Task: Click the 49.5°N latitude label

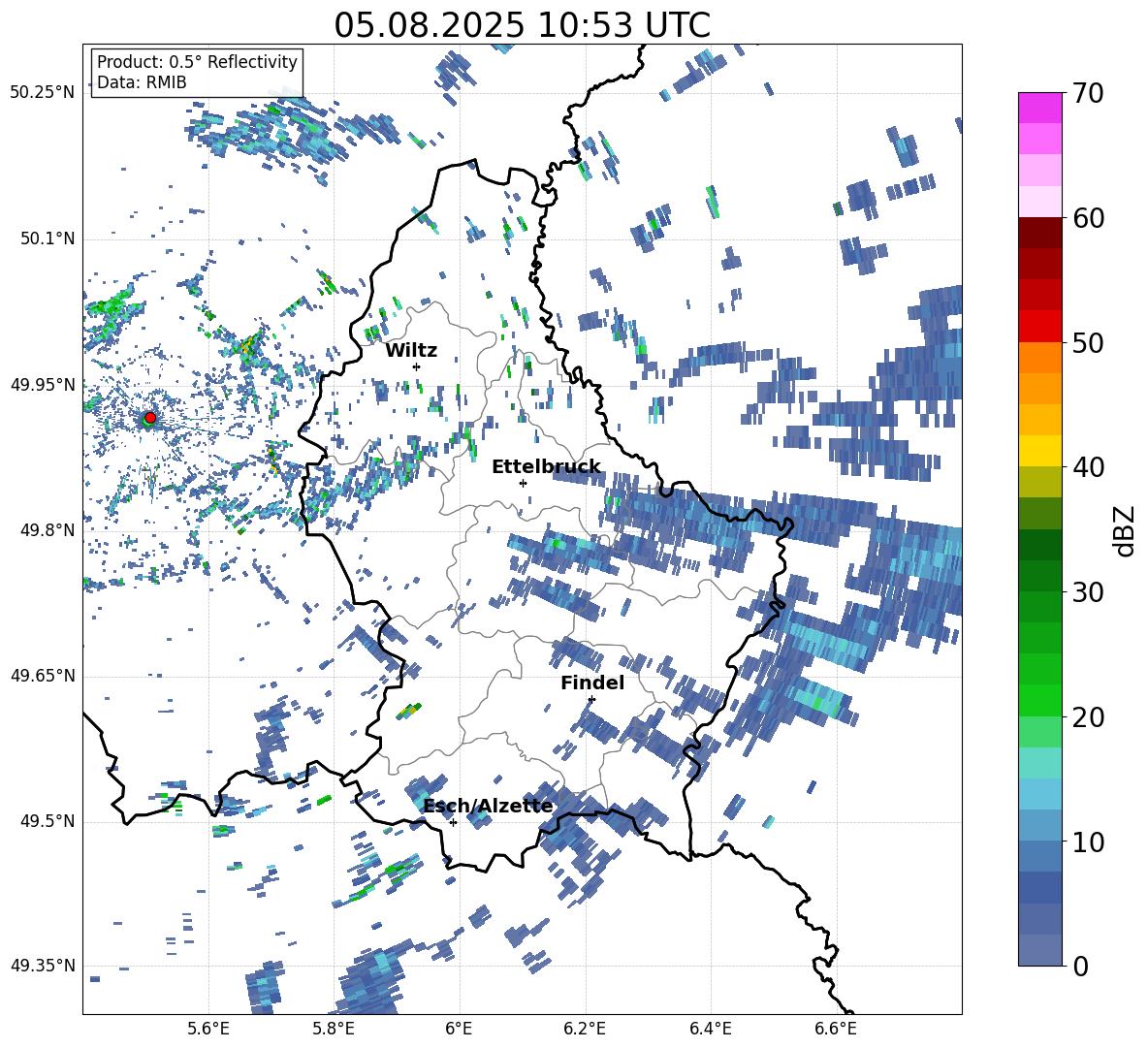Action: 48,821
